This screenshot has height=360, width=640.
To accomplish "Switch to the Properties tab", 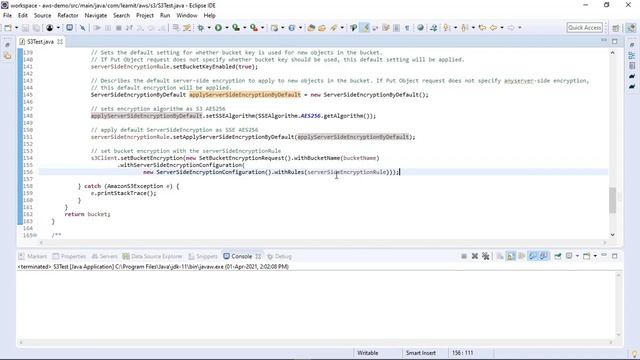I will click(x=69, y=256).
